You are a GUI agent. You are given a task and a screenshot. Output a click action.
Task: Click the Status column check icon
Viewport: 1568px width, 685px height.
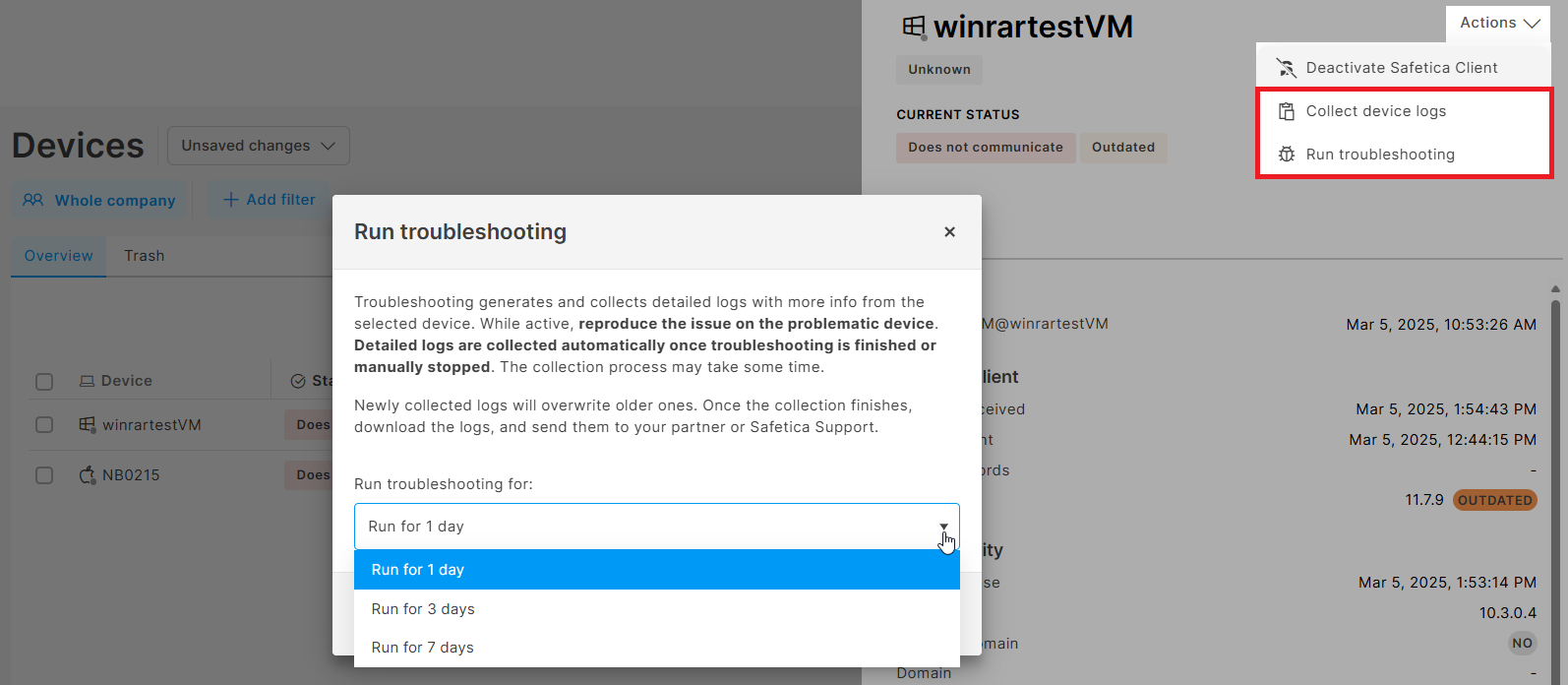click(298, 381)
